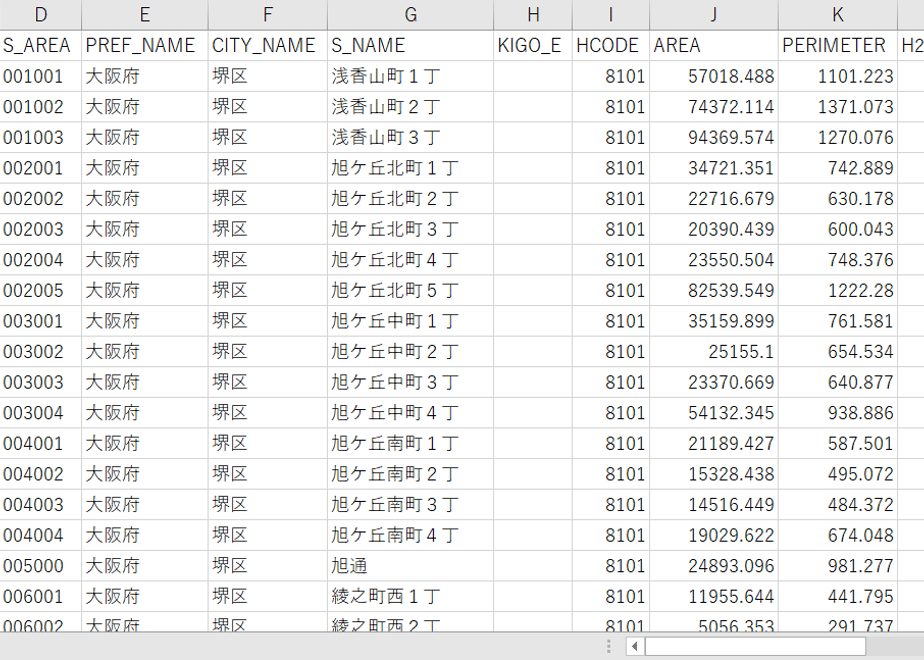Select cell with S_AREA 006001
The image size is (924, 660).
[41, 597]
